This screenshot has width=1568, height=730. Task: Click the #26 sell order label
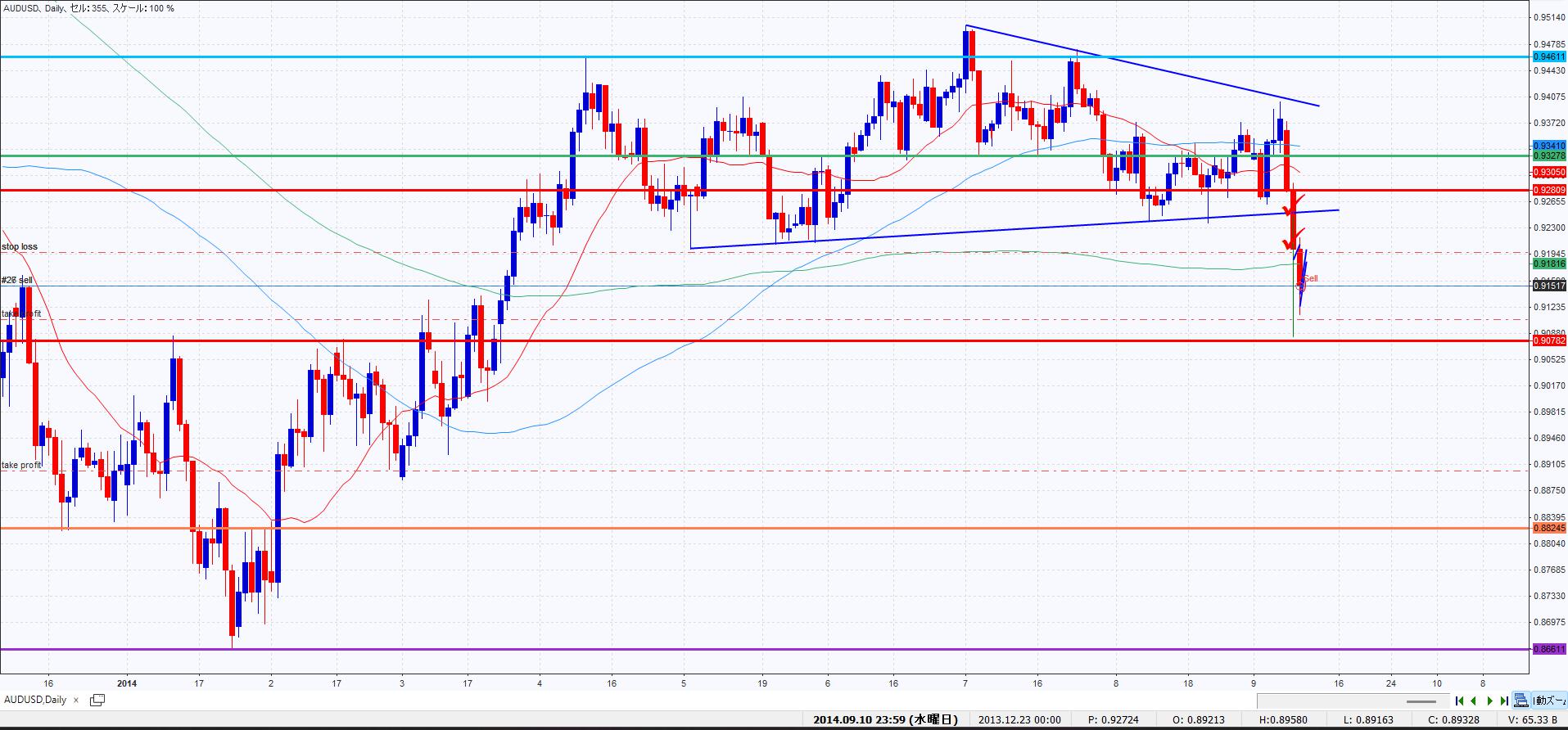pyautogui.click(x=17, y=280)
